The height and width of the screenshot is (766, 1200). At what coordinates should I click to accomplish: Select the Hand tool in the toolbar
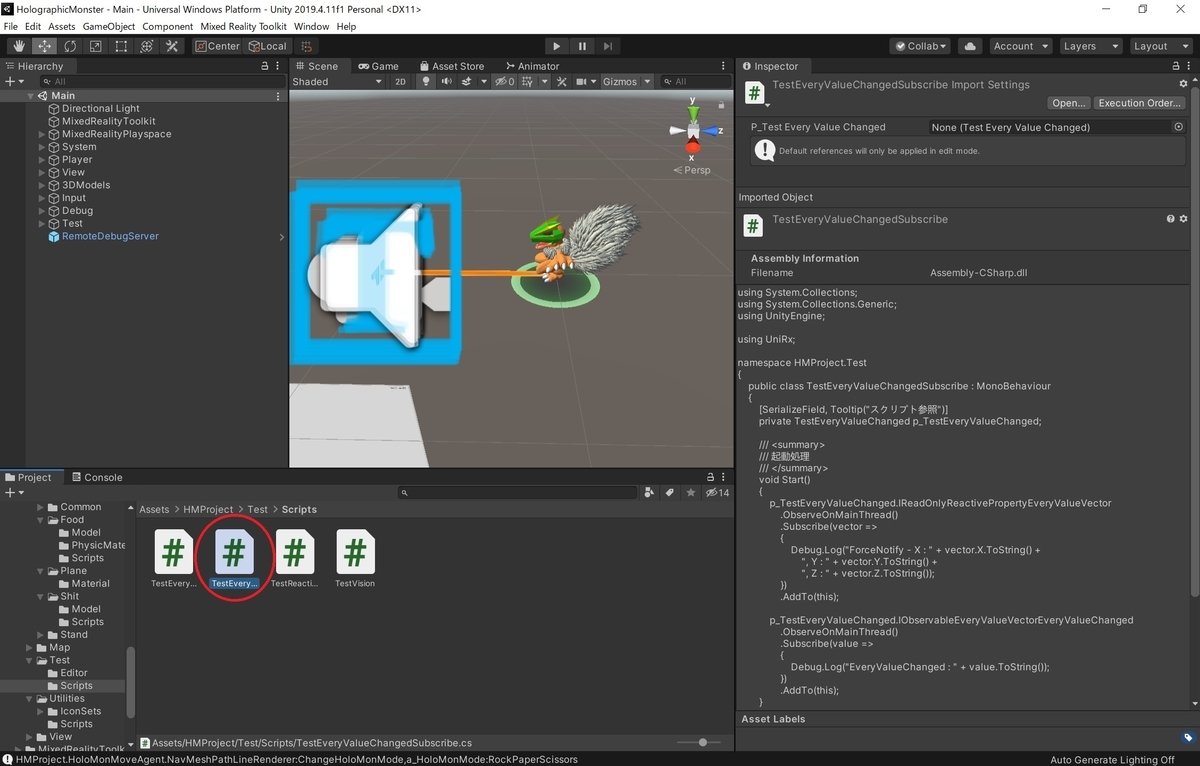(19, 46)
